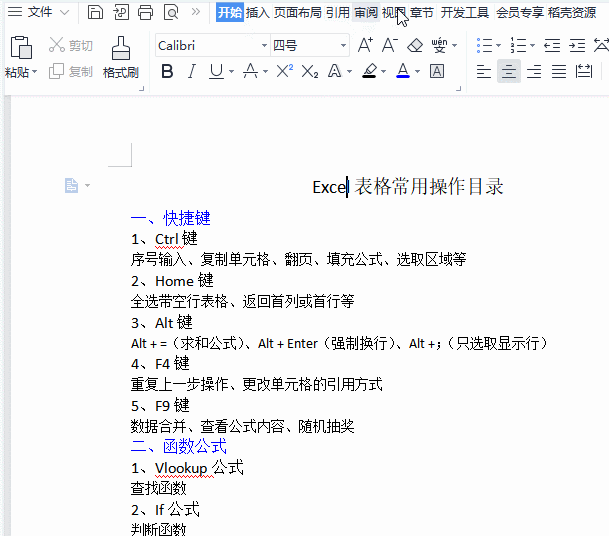Expand the underline style dropdown arrow
This screenshot has width=609, height=536.
231,71
